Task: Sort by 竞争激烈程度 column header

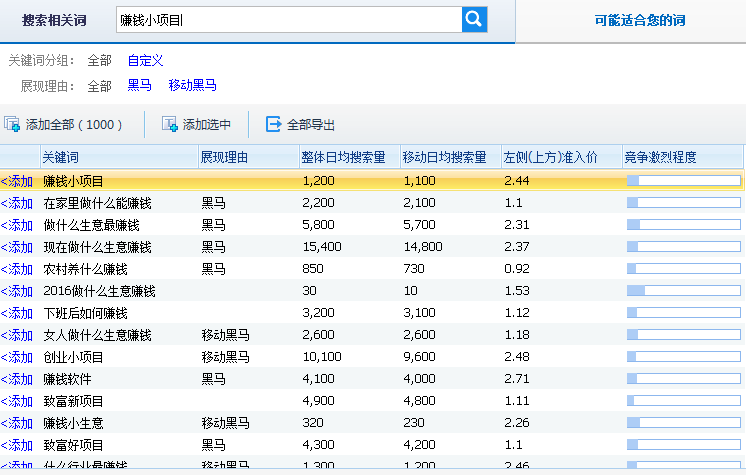Action: (x=660, y=157)
